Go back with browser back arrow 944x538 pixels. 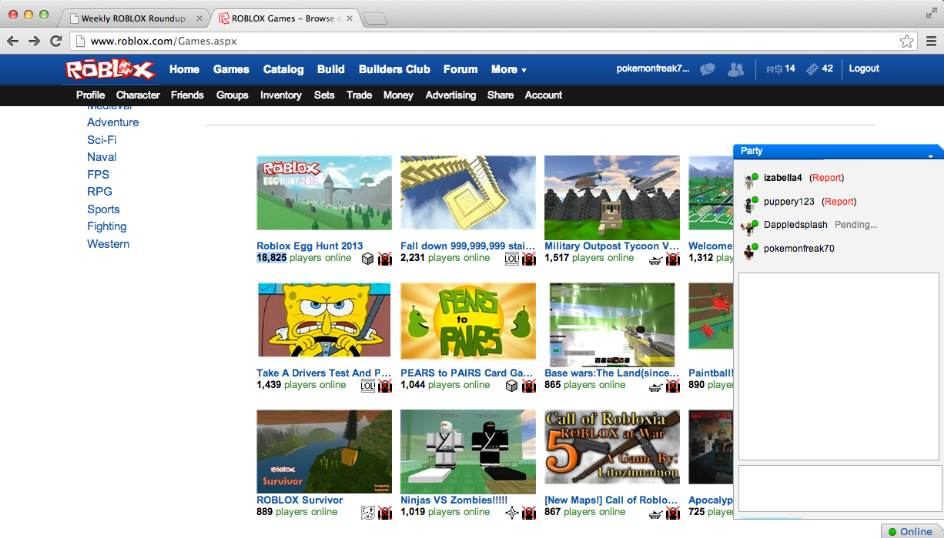coord(13,41)
